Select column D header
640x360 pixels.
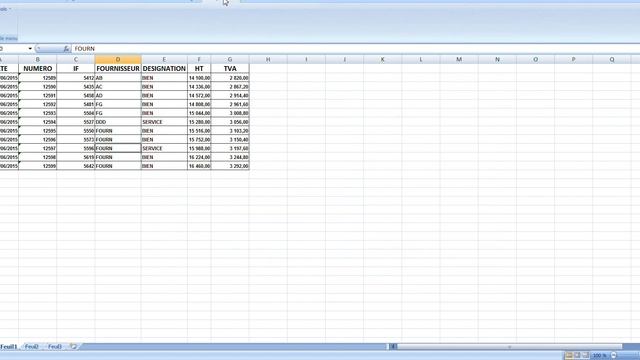pos(118,60)
